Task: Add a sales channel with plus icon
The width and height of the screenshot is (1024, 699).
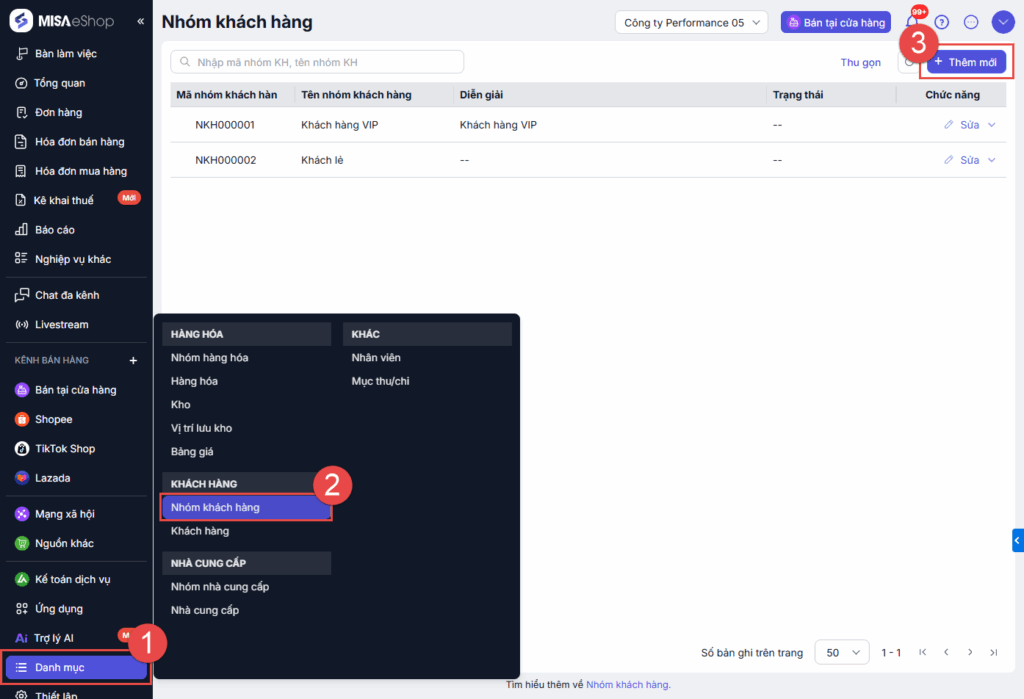Action: (133, 361)
